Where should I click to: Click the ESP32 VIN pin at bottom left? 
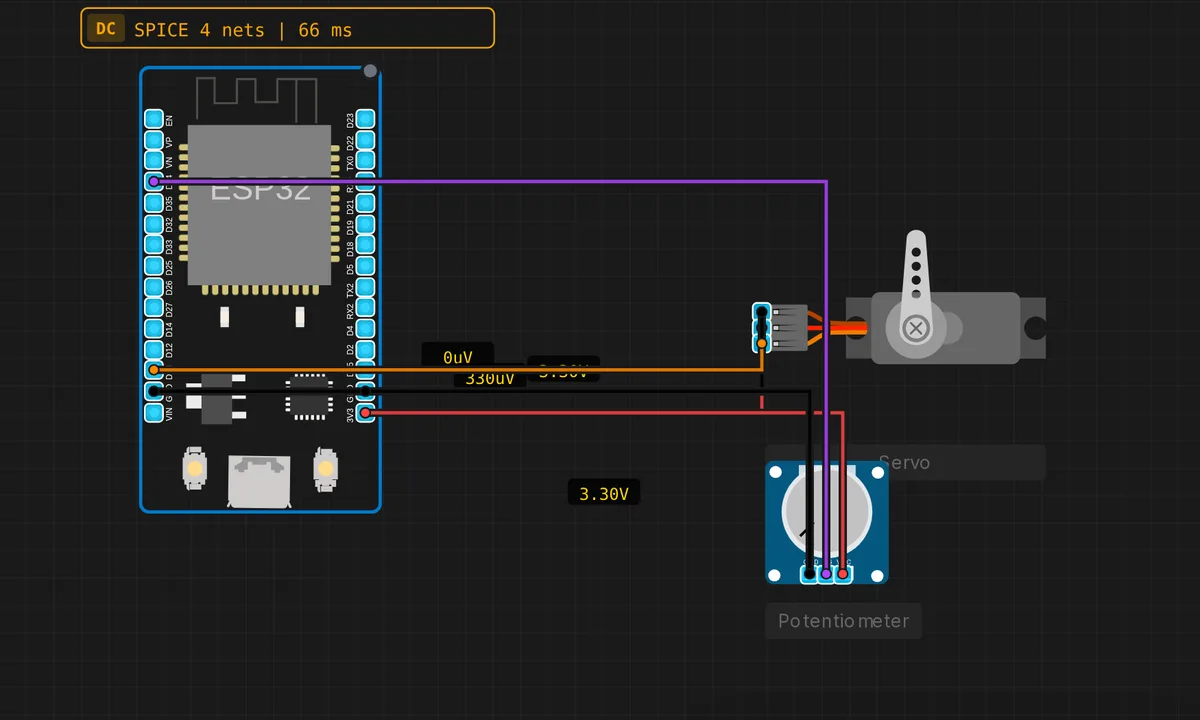tap(153, 413)
